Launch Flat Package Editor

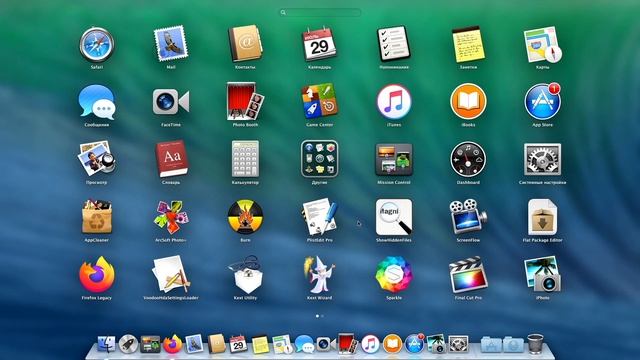click(542, 217)
